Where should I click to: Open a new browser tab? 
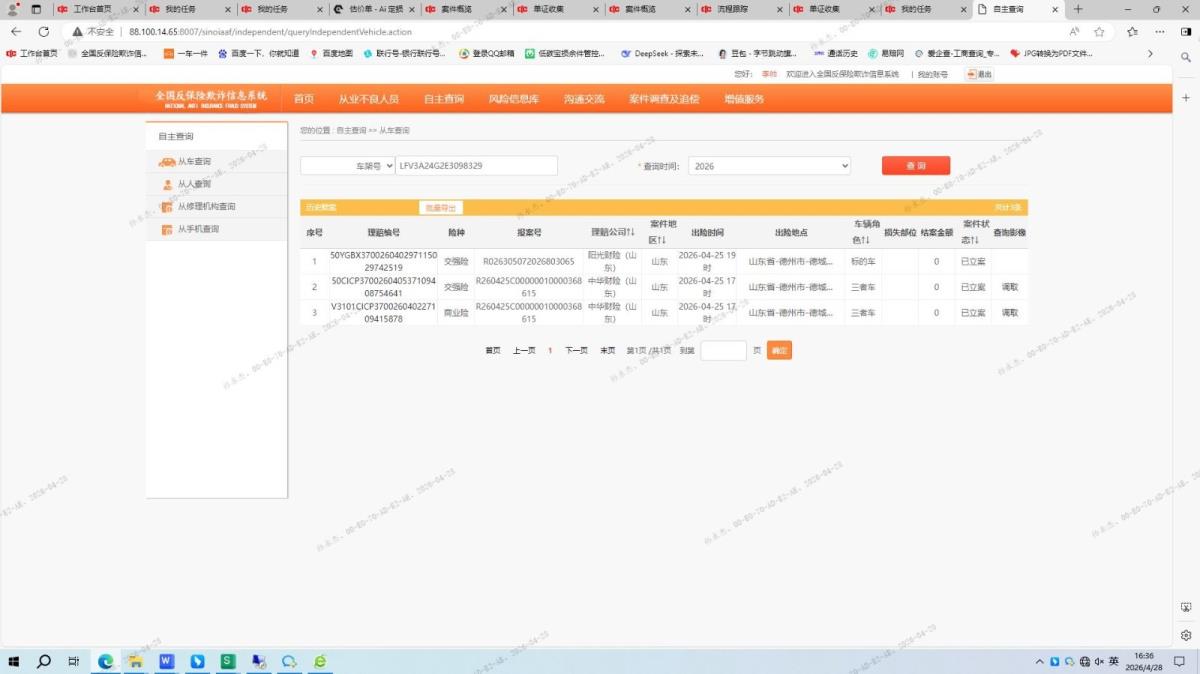point(1078,9)
